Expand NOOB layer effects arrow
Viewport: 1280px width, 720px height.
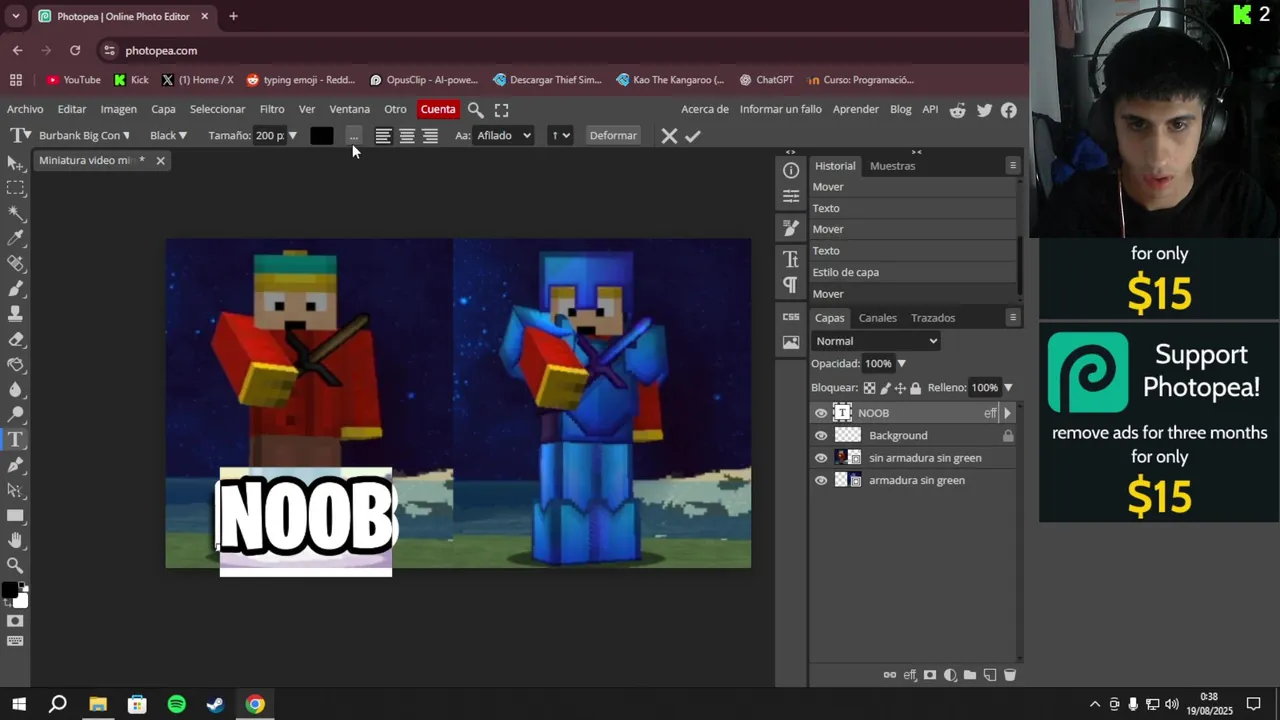[x=1007, y=413]
